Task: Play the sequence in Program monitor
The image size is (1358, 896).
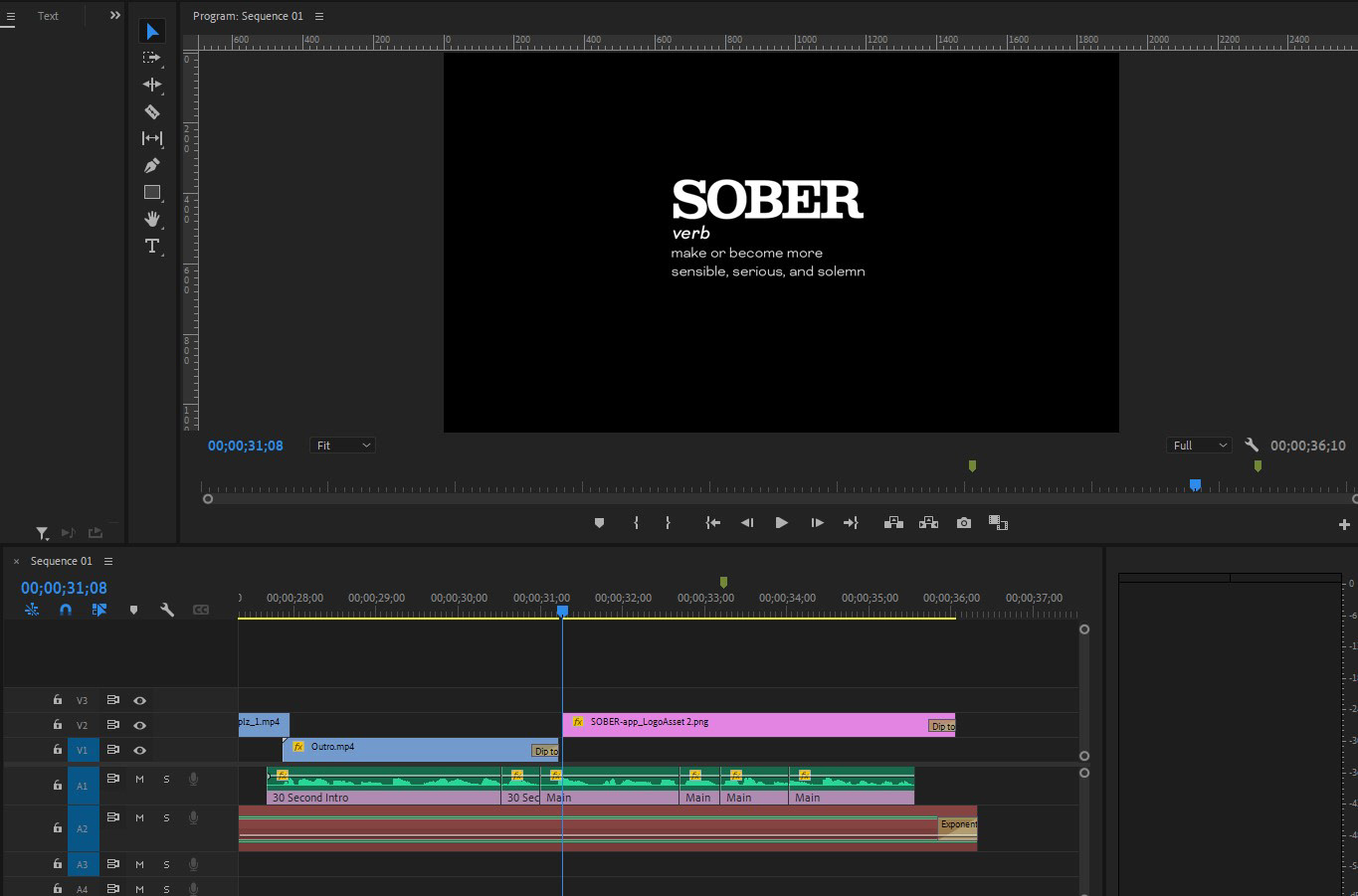Action: (782, 523)
